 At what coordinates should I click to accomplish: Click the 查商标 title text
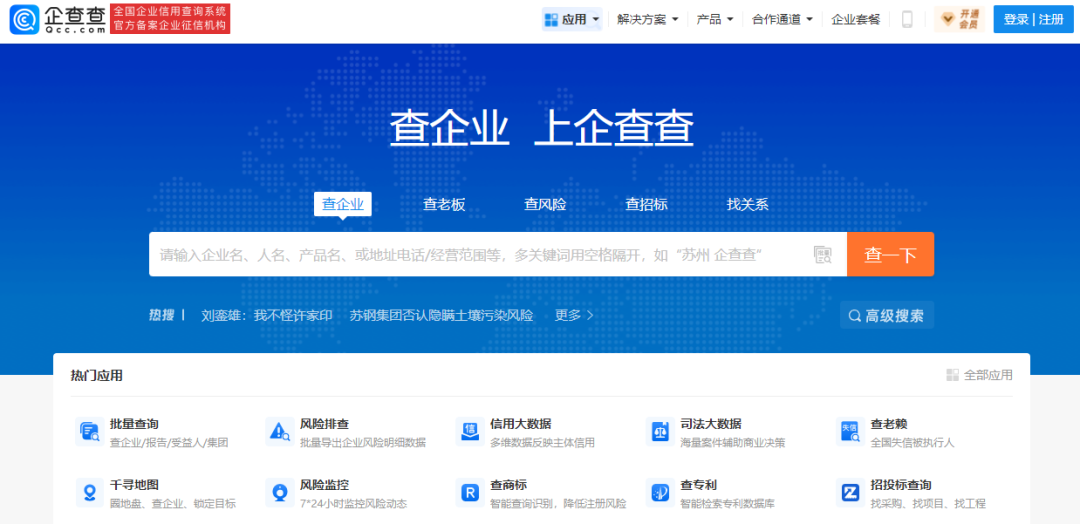click(508, 485)
